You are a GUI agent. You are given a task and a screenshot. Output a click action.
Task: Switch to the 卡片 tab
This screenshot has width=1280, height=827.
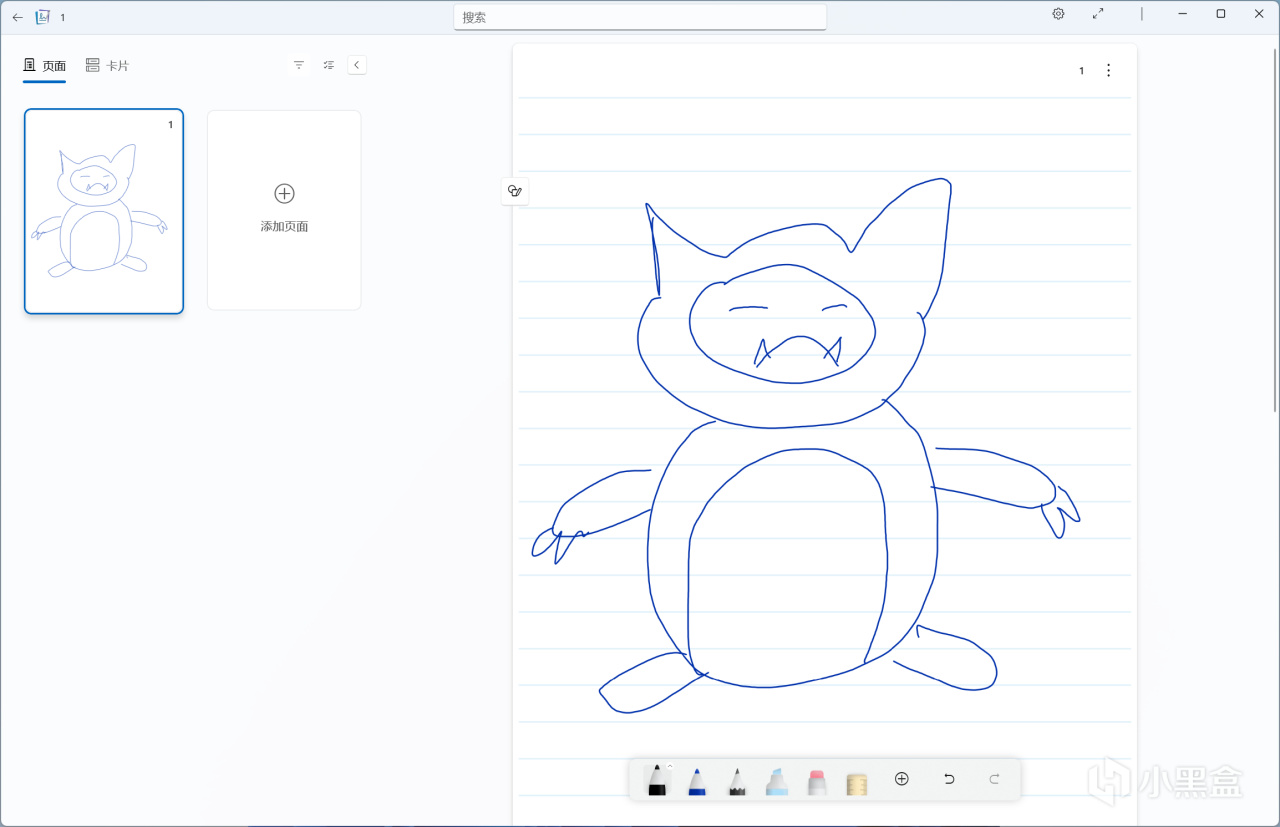tap(107, 66)
